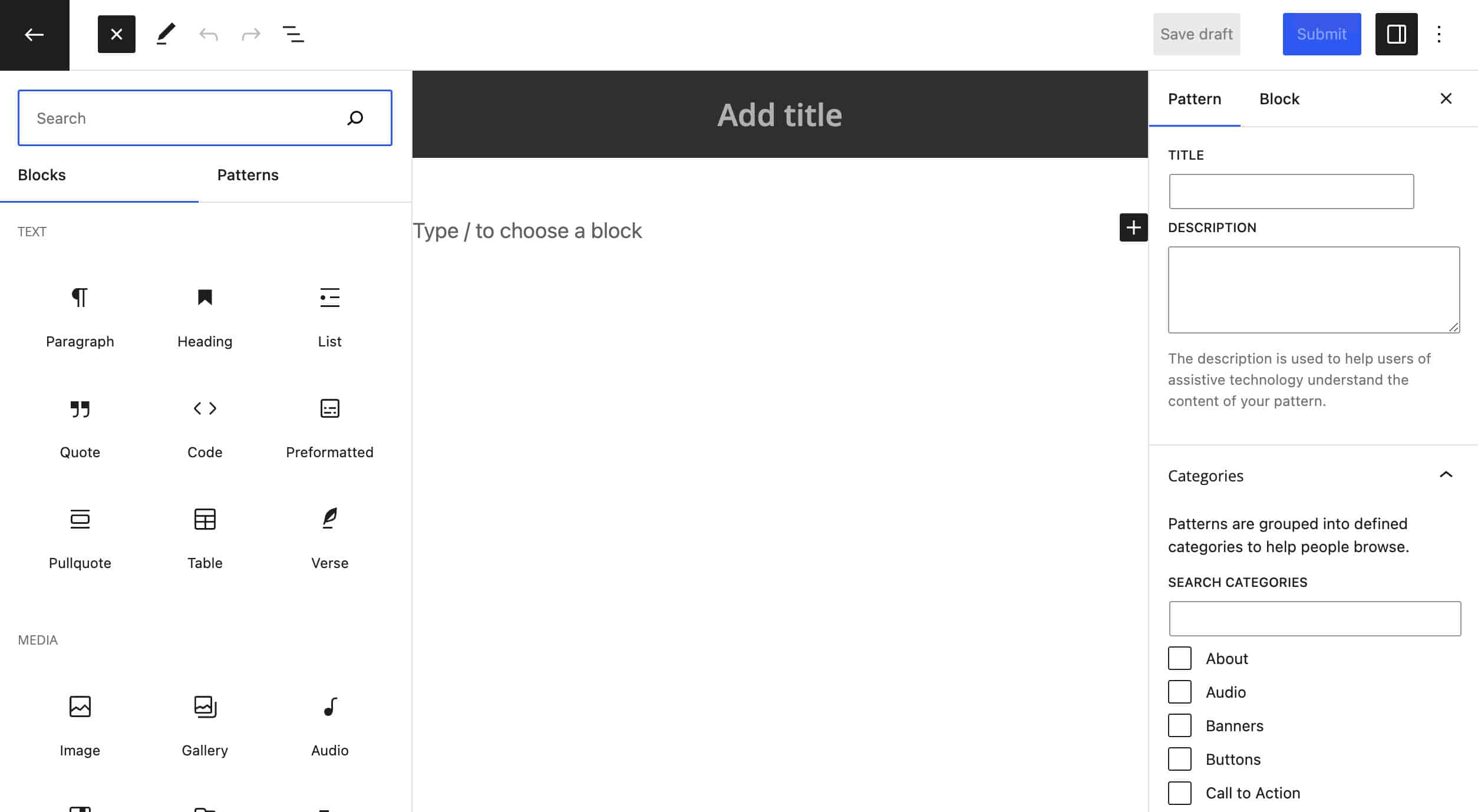Click the Code block icon
Viewport: 1478px width, 812px height.
pyautogui.click(x=204, y=408)
